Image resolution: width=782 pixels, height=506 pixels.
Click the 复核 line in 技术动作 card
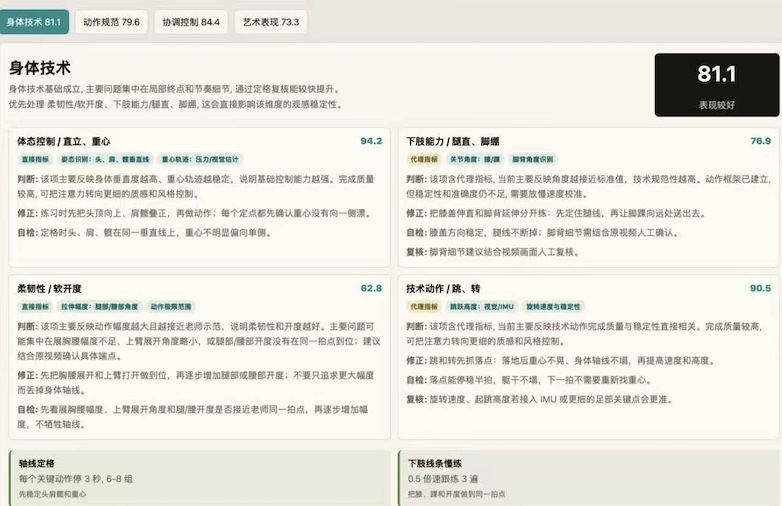[x=540, y=399]
